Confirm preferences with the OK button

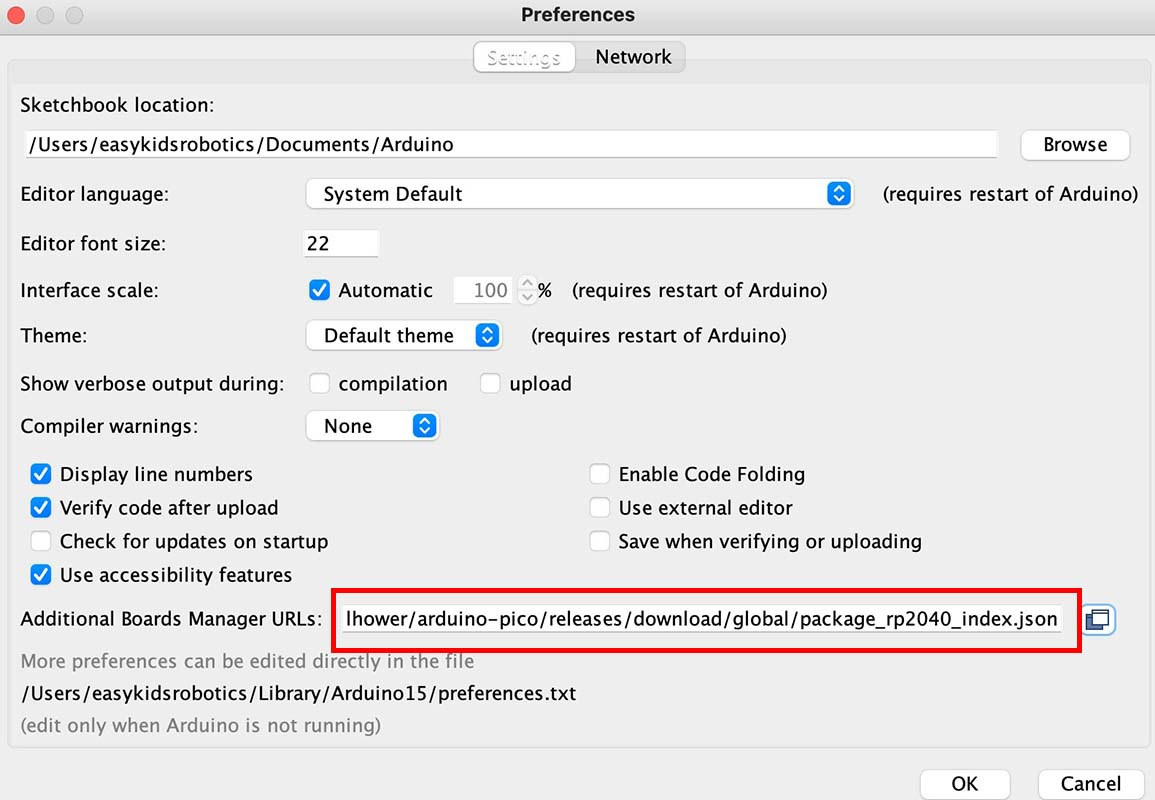[x=964, y=784]
